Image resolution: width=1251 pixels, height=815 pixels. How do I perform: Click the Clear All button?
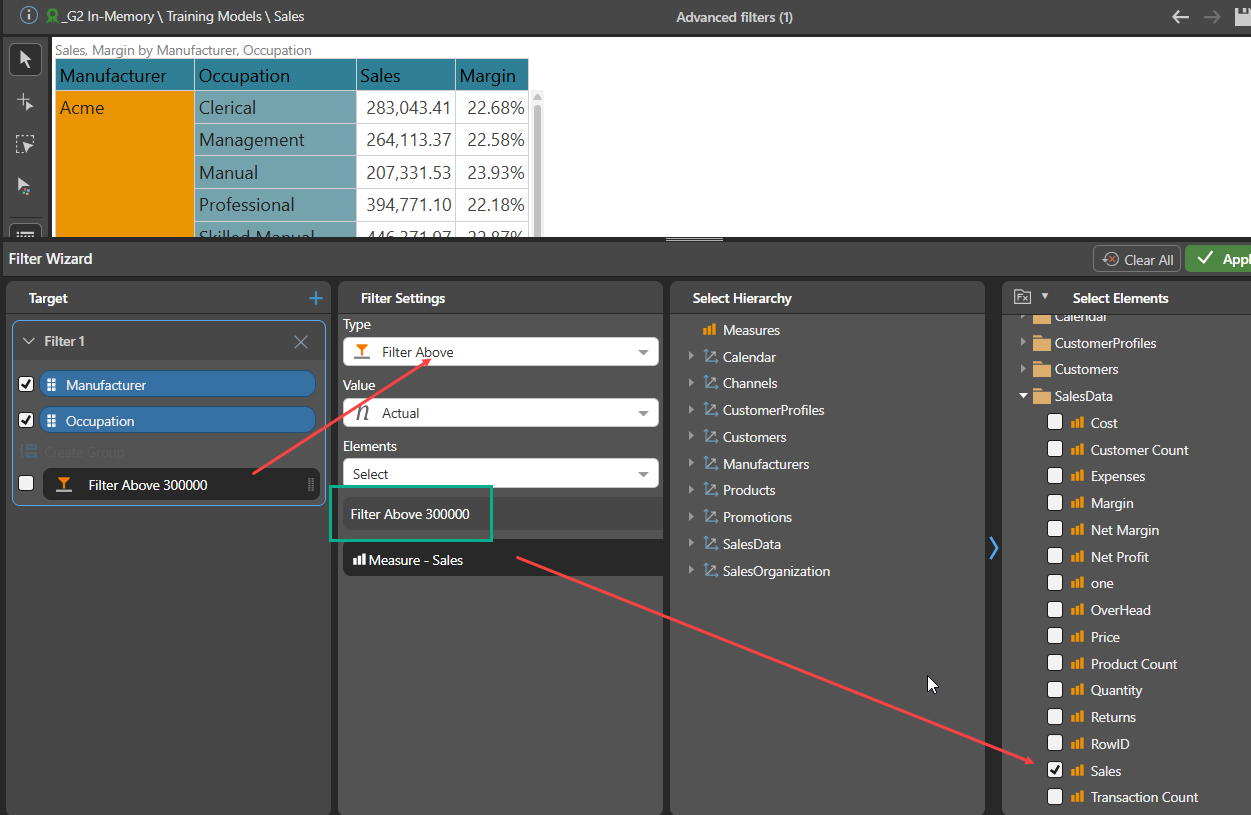[1137, 260]
